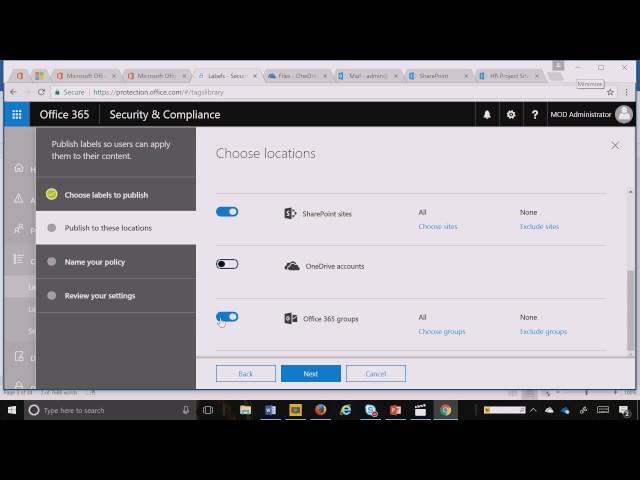Click the Exclude groups link
Screen dimensions: 640x480
click(543, 331)
